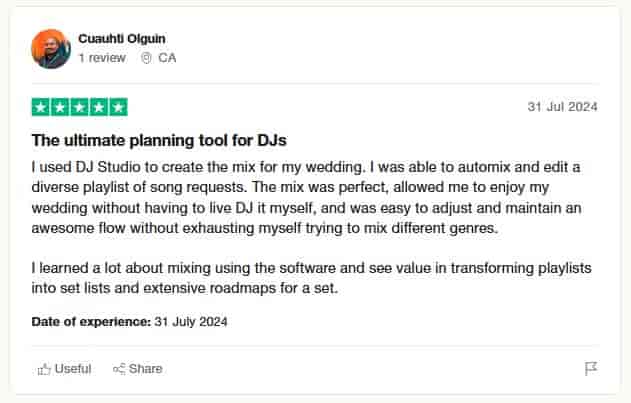Image resolution: width=631 pixels, height=403 pixels.
Task: Click the third green star in the rating
Action: point(80,107)
